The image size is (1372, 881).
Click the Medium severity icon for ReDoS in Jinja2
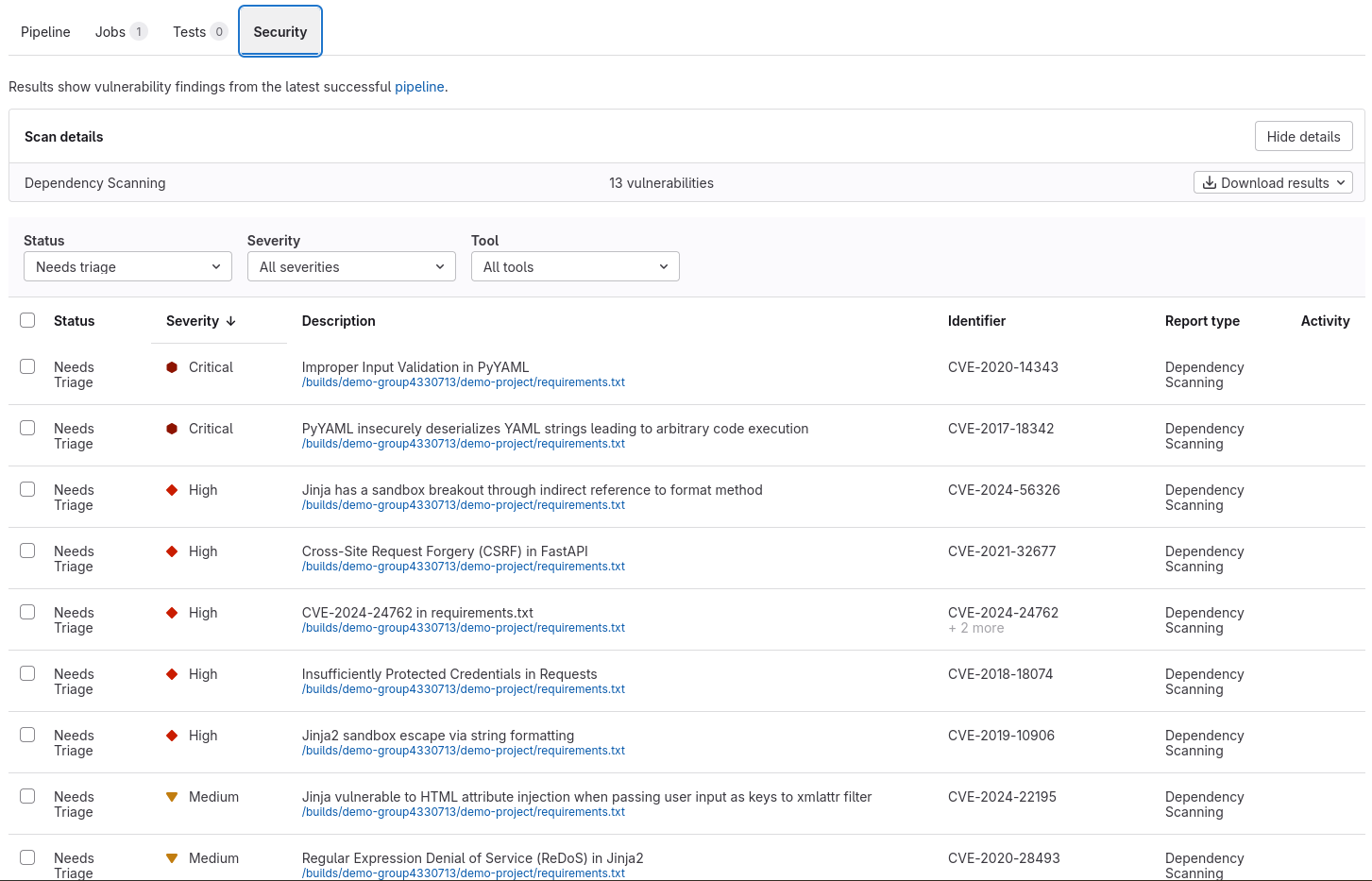click(x=171, y=857)
